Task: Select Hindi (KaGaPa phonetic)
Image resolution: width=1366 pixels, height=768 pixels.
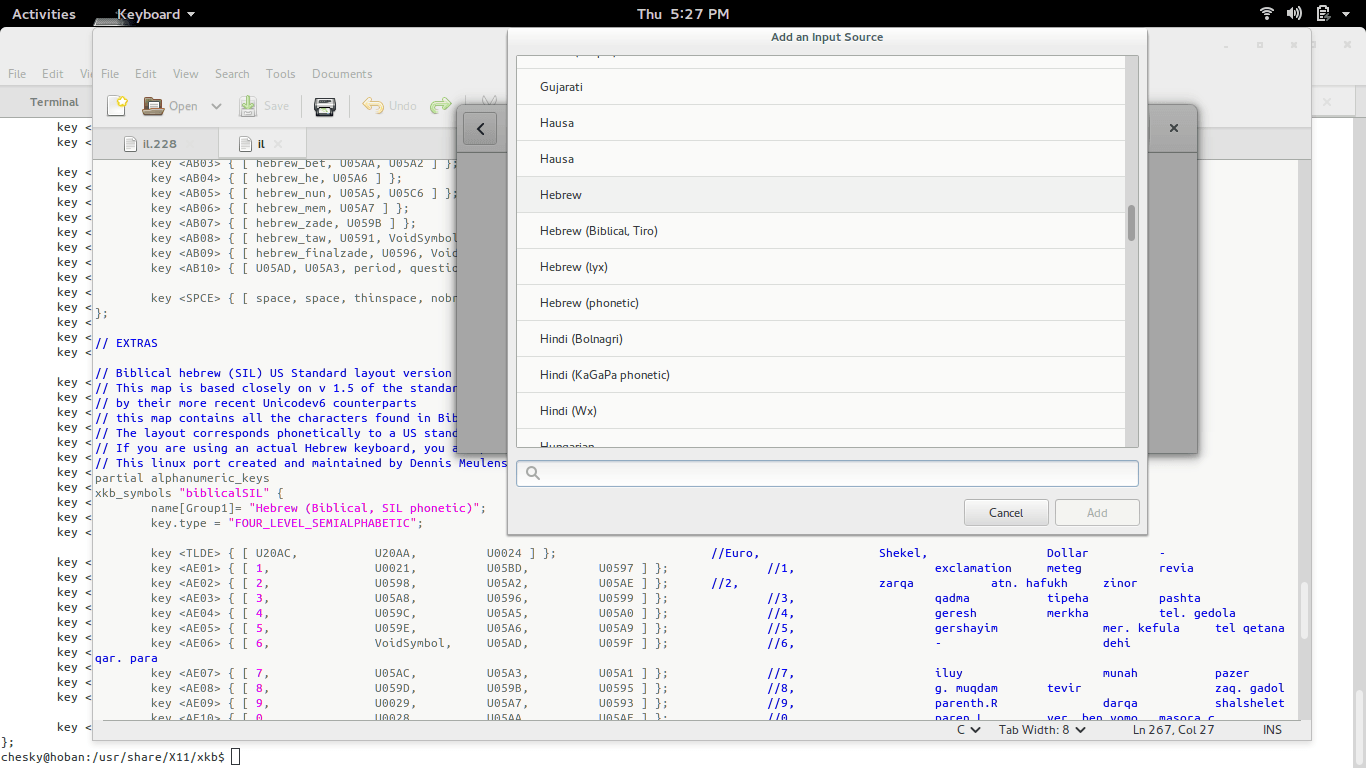Action: point(821,375)
